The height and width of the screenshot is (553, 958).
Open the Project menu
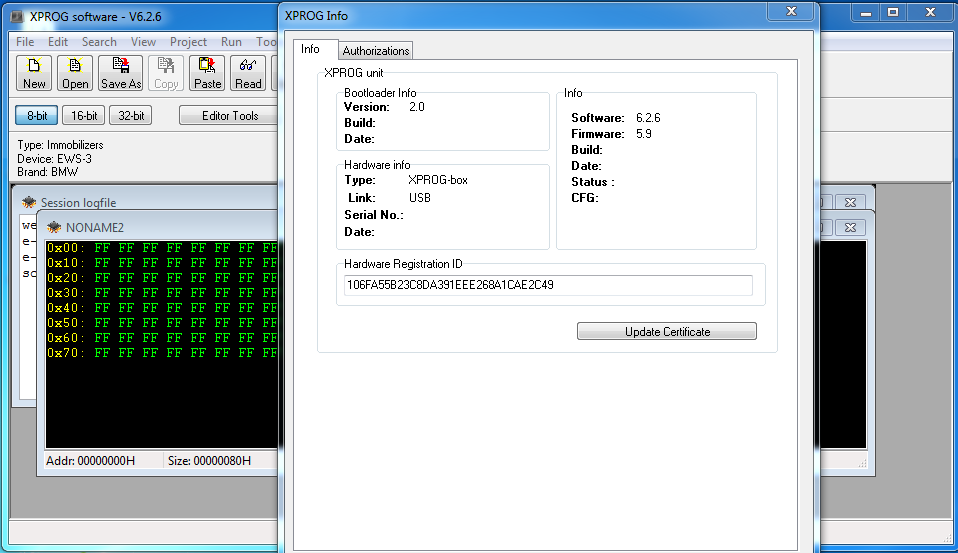(188, 42)
